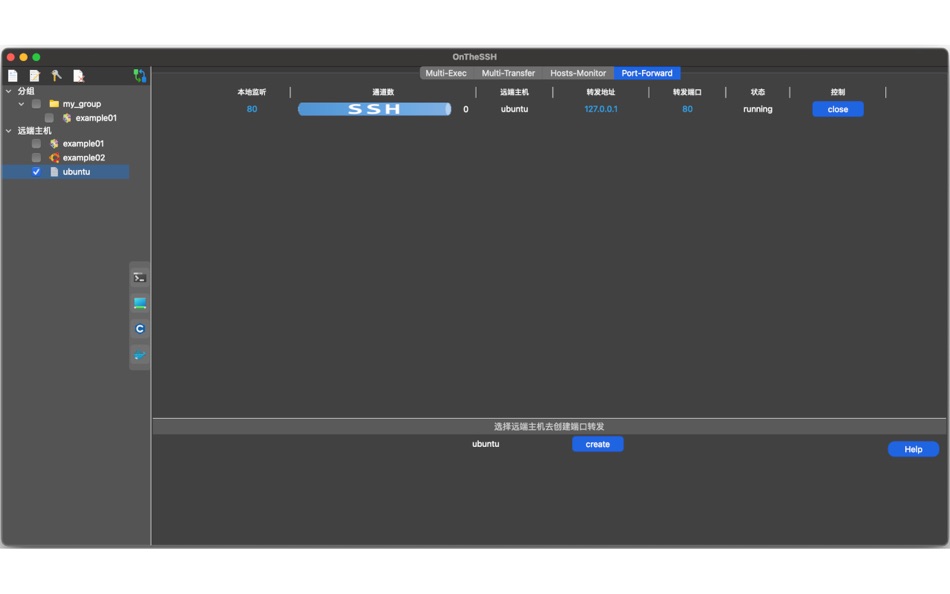Uncheck the ubuntu host checkbox

pos(36,172)
